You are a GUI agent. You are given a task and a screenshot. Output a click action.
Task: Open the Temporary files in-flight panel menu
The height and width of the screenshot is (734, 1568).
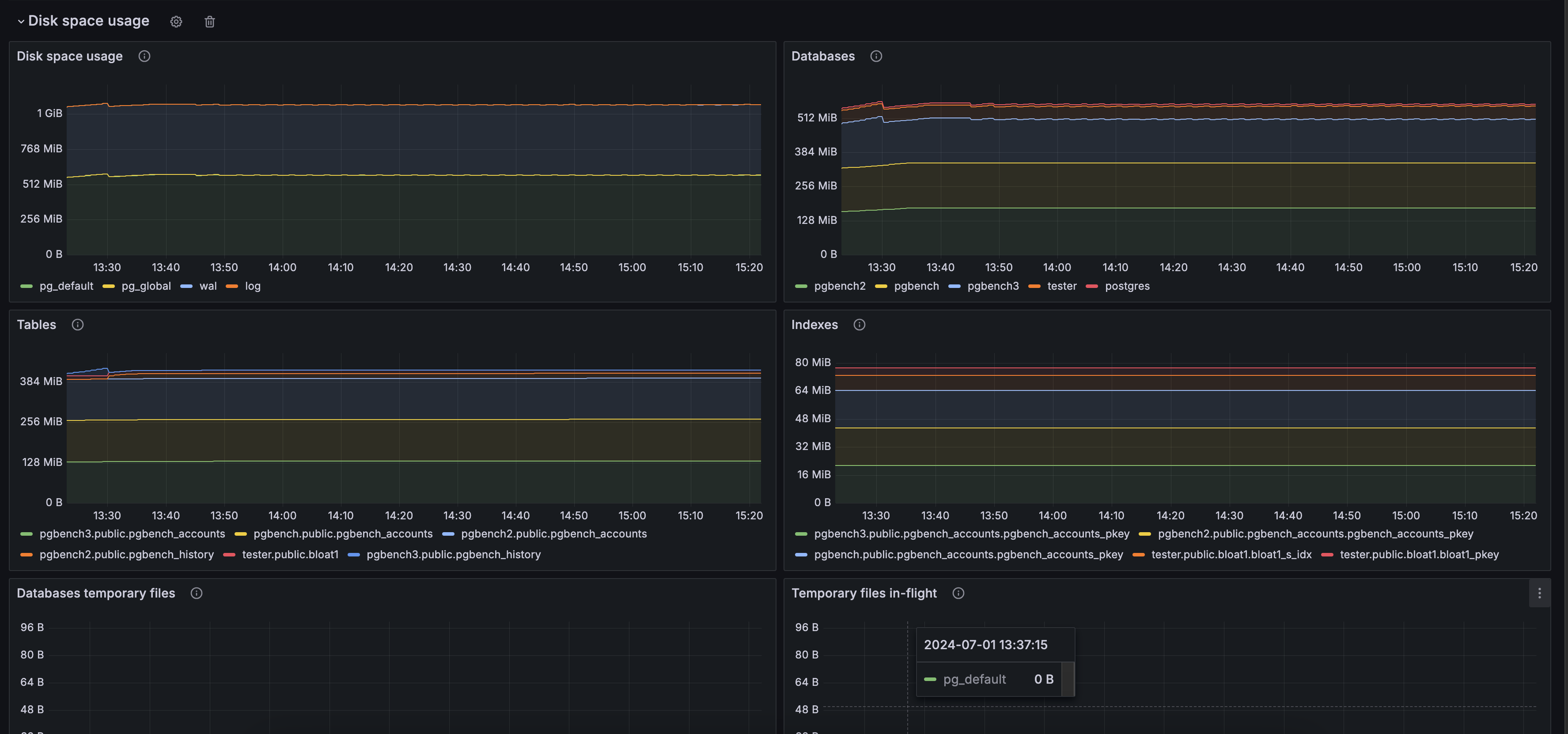[x=1539, y=593]
